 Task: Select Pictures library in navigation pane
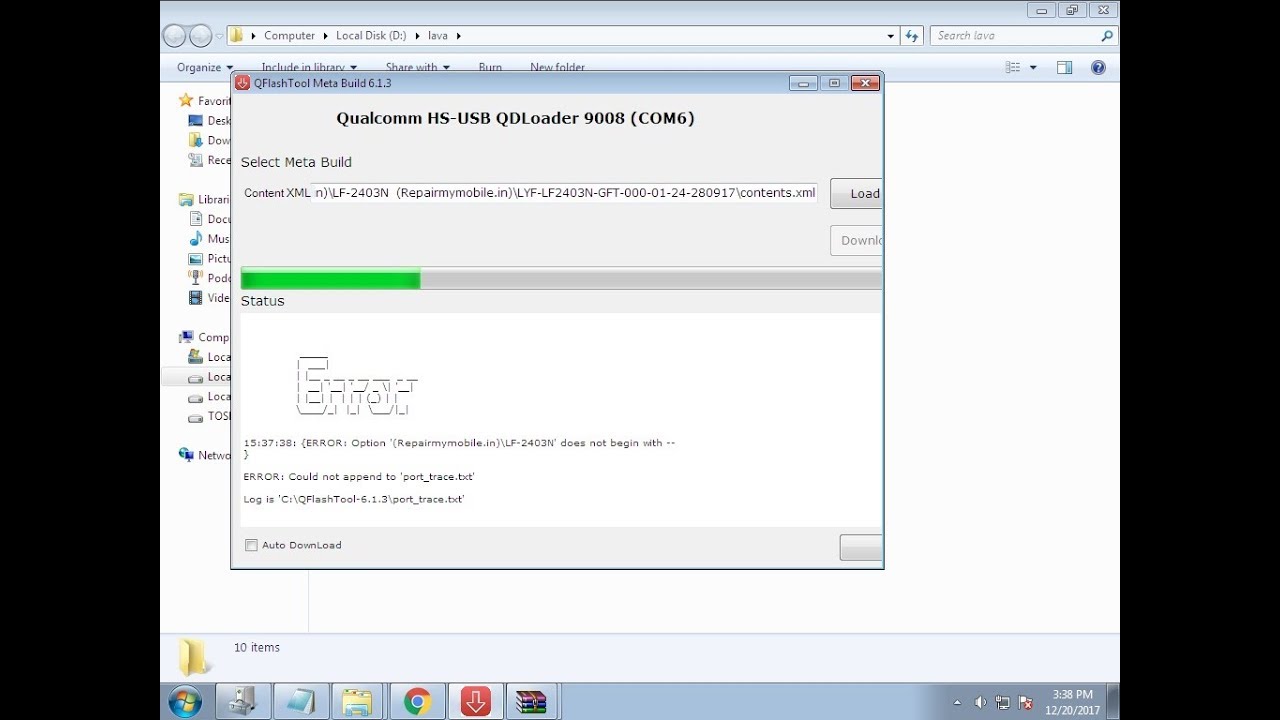[x=210, y=258]
